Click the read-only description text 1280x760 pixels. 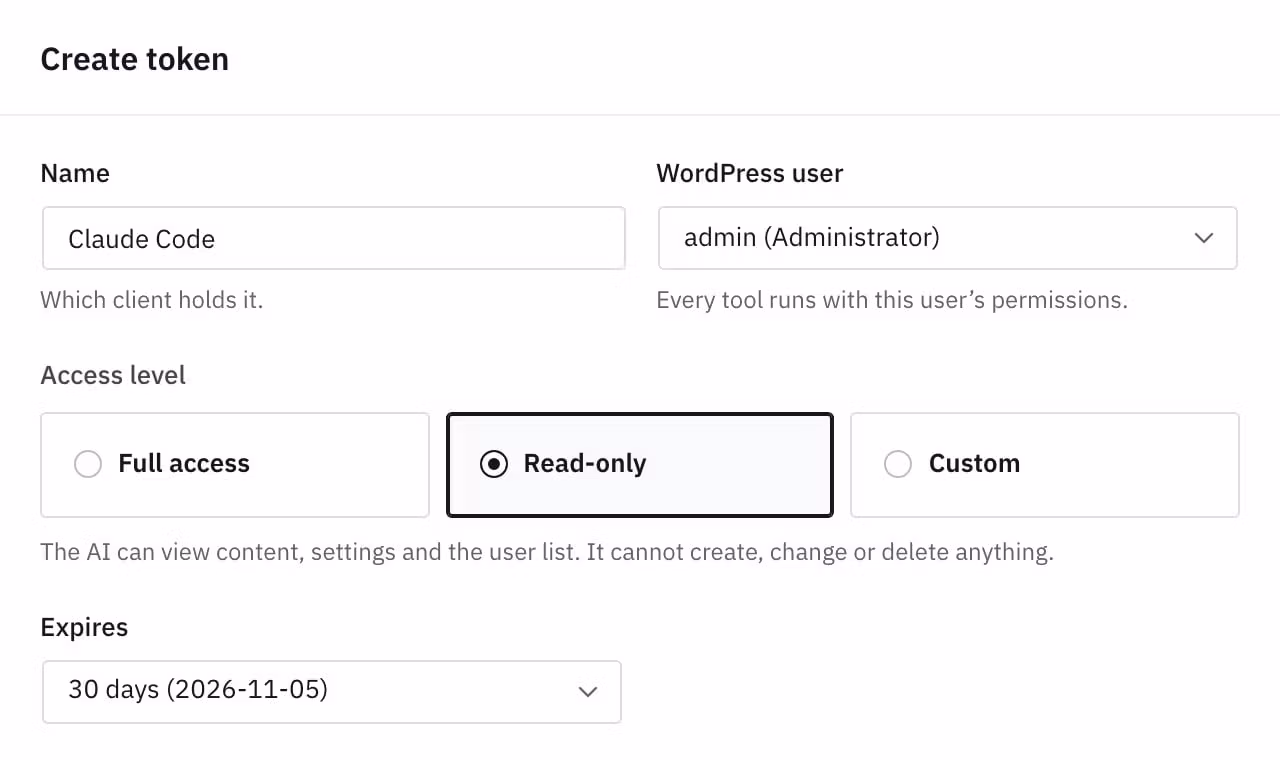pos(547,551)
